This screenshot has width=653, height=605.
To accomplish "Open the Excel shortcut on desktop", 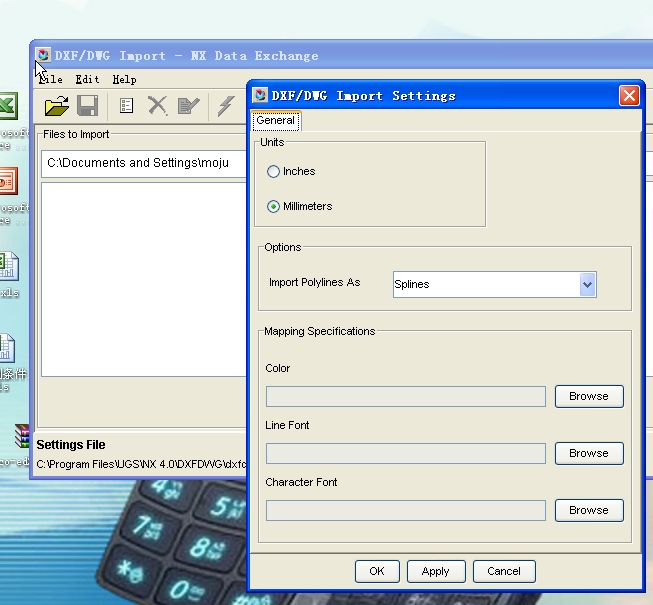I will point(7,106).
